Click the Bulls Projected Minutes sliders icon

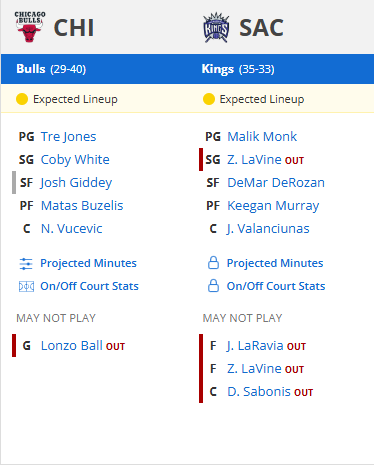pyautogui.click(x=26, y=263)
